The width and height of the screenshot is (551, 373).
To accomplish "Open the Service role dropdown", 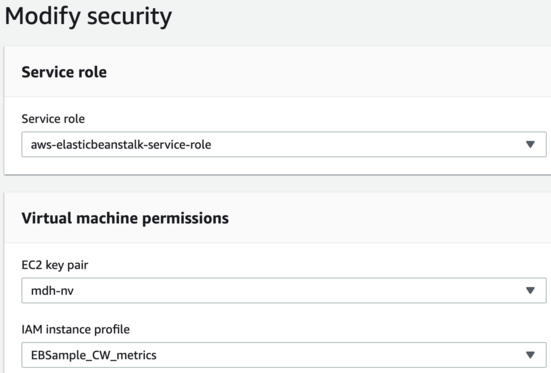I will click(284, 144).
